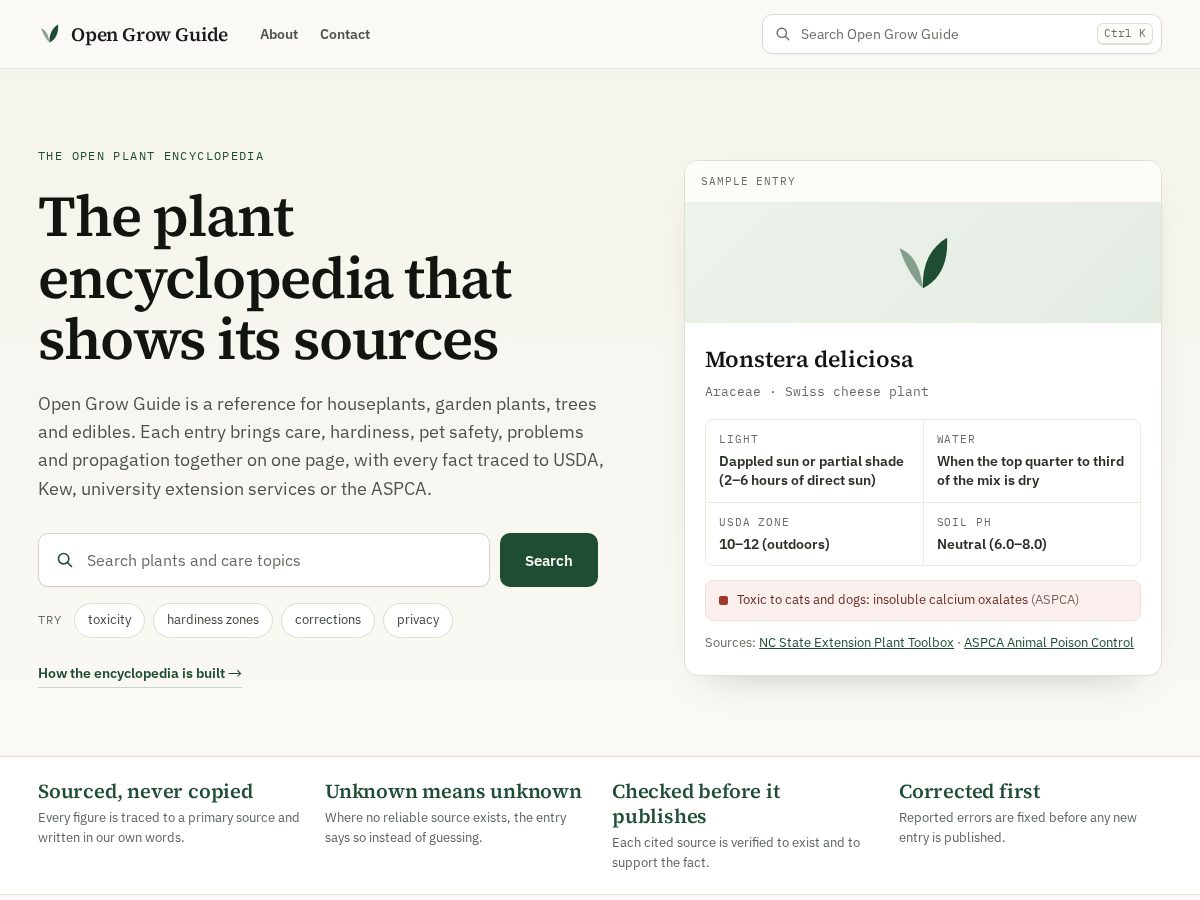Click the TRY label beside the chips

50,620
